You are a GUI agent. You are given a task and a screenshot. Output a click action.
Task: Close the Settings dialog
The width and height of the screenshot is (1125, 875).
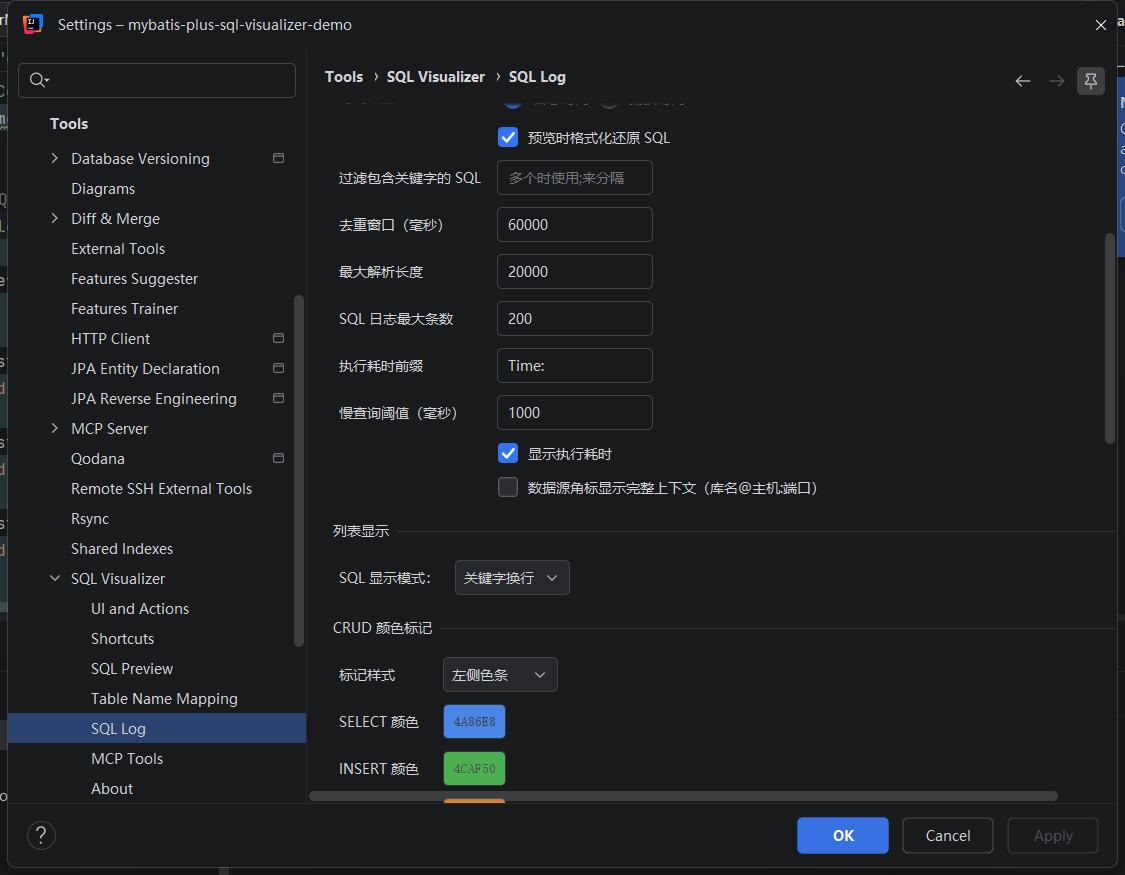(x=1101, y=25)
